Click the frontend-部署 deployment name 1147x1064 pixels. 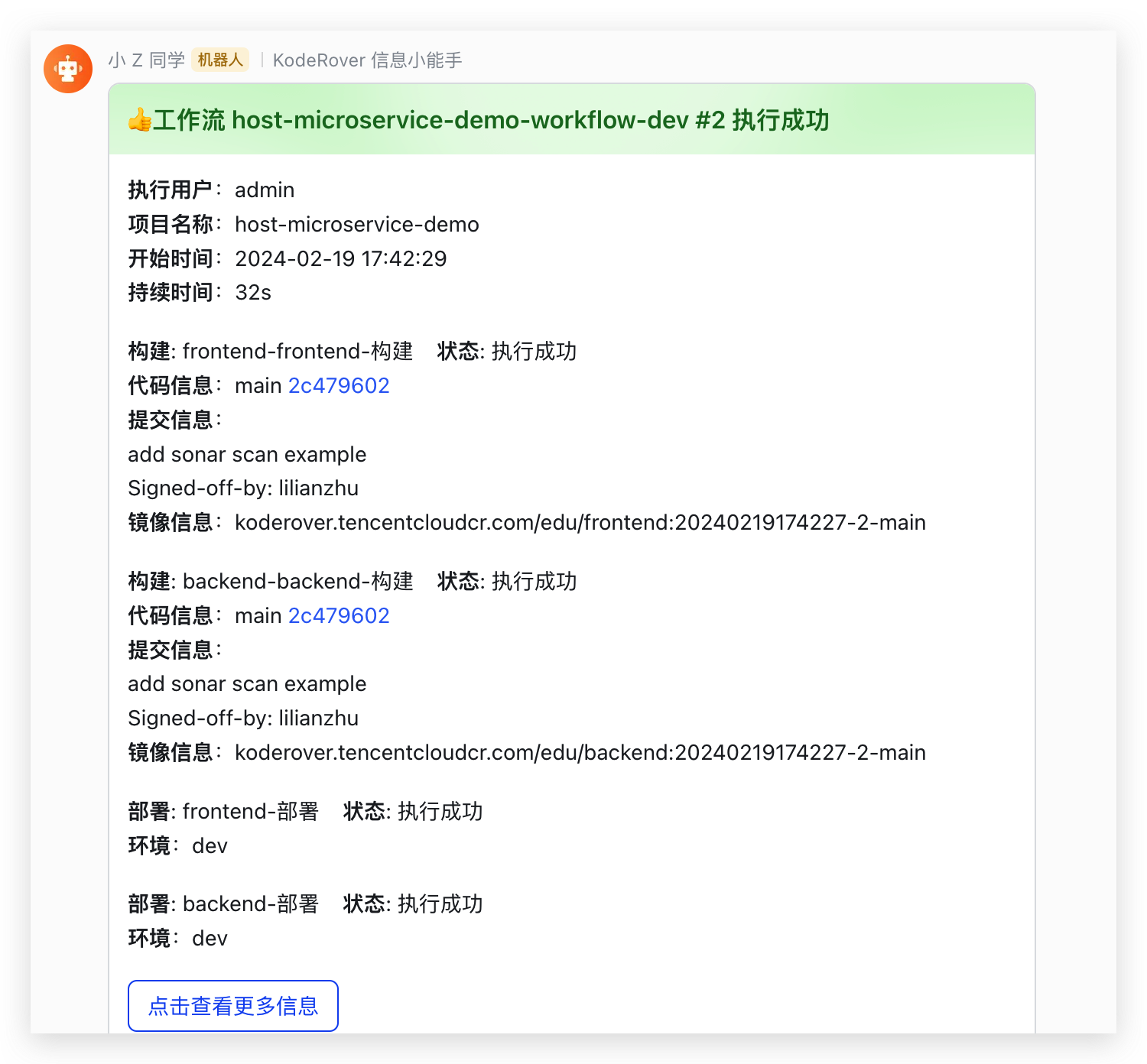pos(250,811)
